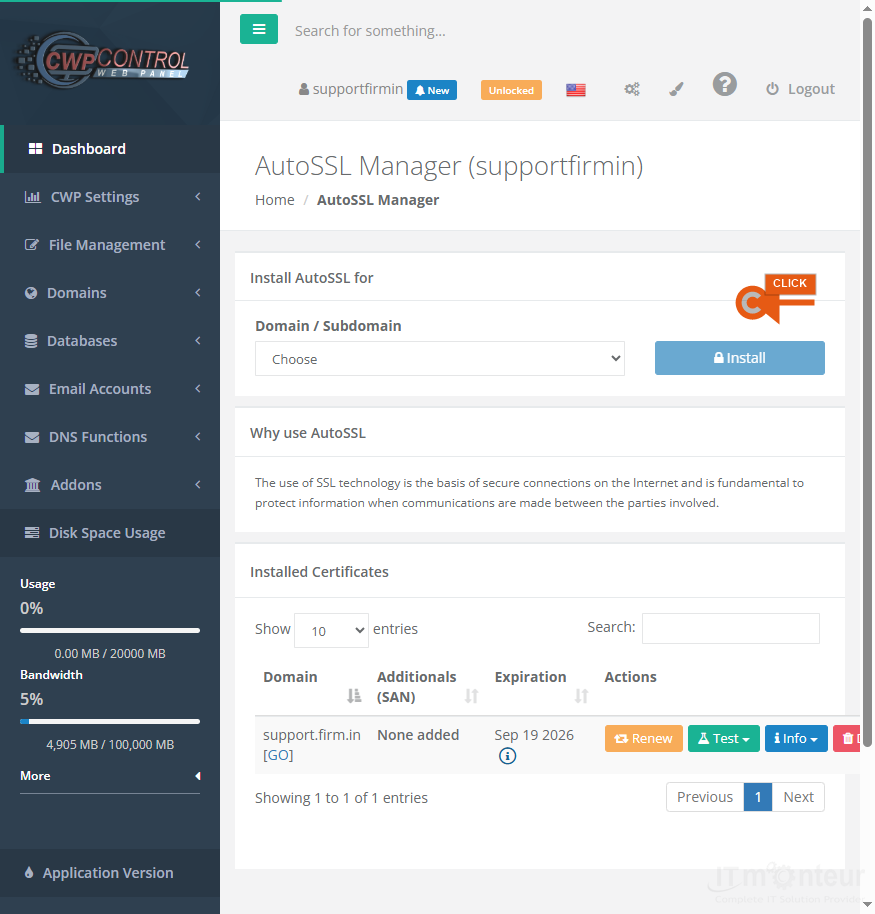Click the paintbrush theme icon
875x914 pixels.
(x=676, y=89)
